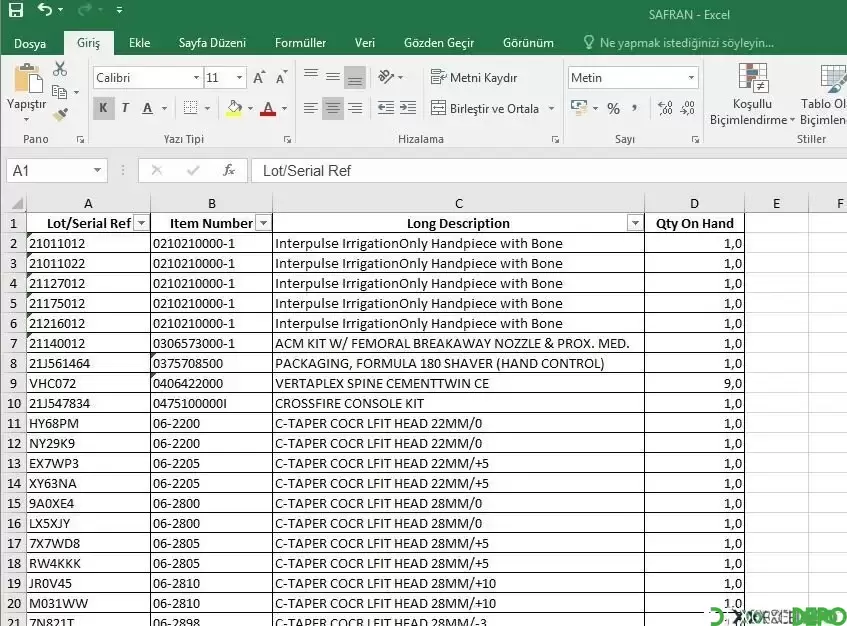Click the text orientation icon
Screen dimensions: 847x626
[x=386, y=77]
